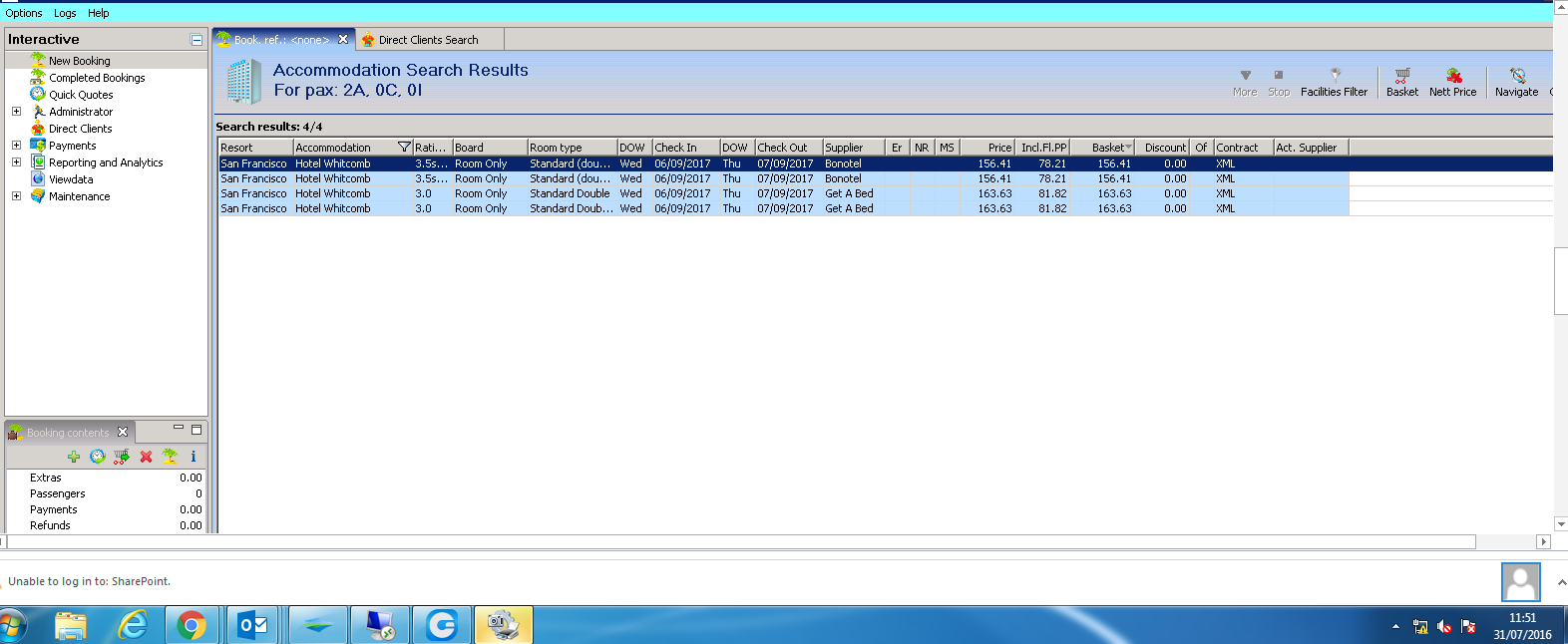Click the horizontal scrollbar right arrow
This screenshot has height=644, width=1568.
tap(1543, 542)
